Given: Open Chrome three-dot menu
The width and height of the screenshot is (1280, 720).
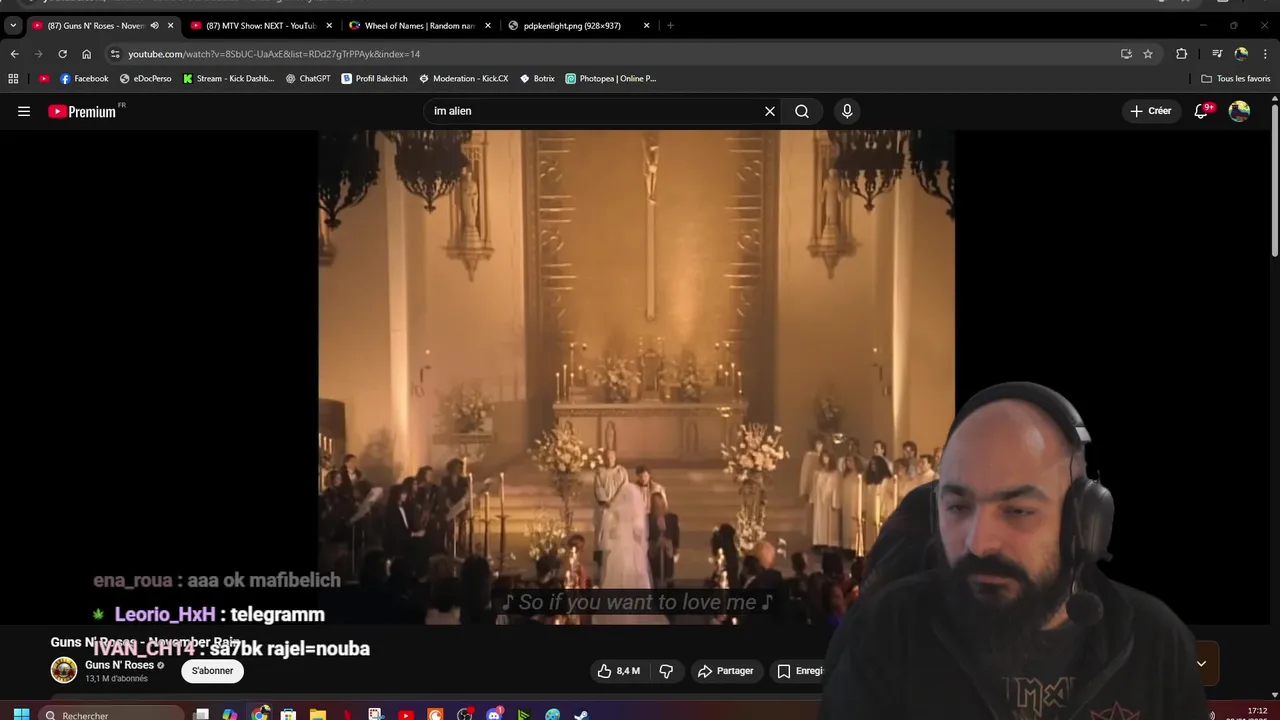Looking at the screenshot, I should tap(1265, 54).
